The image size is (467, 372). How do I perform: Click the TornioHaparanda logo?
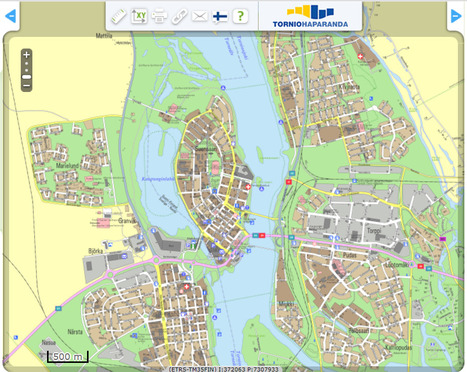(310, 16)
